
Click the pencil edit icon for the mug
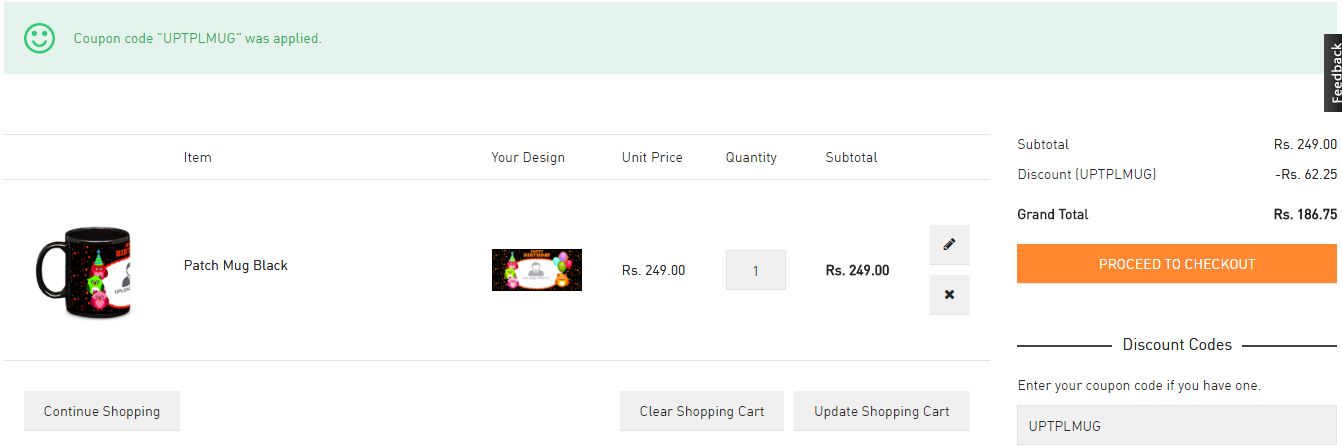(x=949, y=244)
